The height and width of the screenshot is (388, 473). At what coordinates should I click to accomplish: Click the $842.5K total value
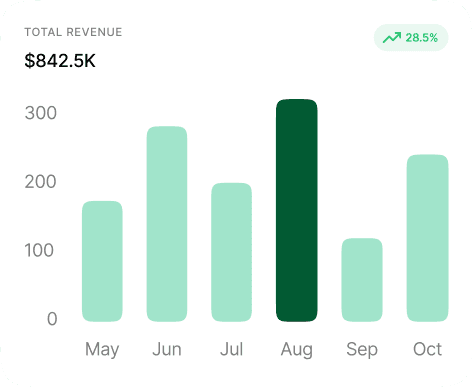point(60,61)
